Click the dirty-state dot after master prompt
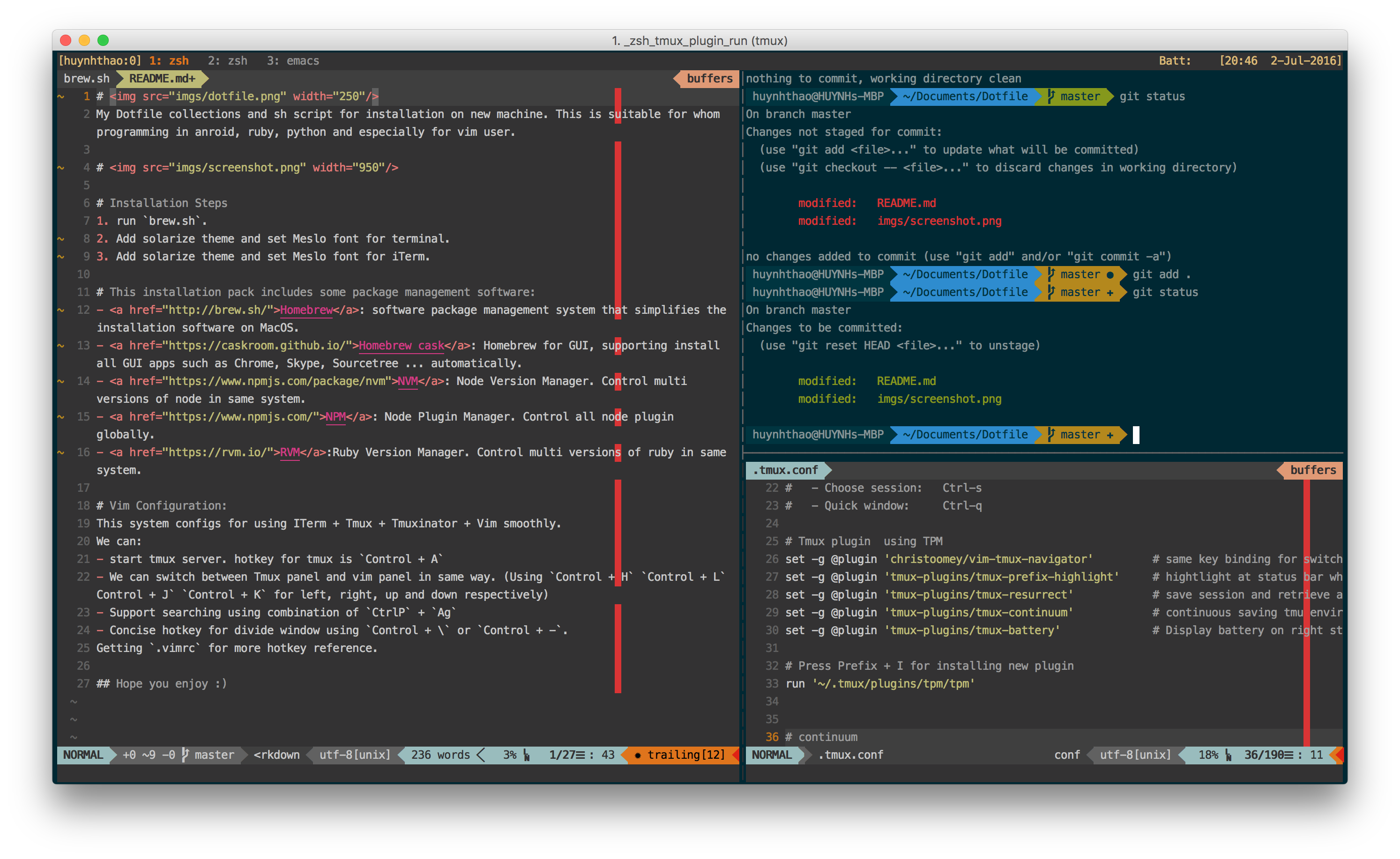1400x859 pixels. click(1110, 275)
